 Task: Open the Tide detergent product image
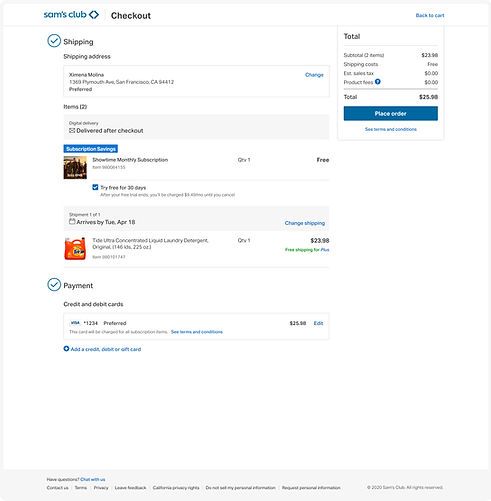(75, 248)
